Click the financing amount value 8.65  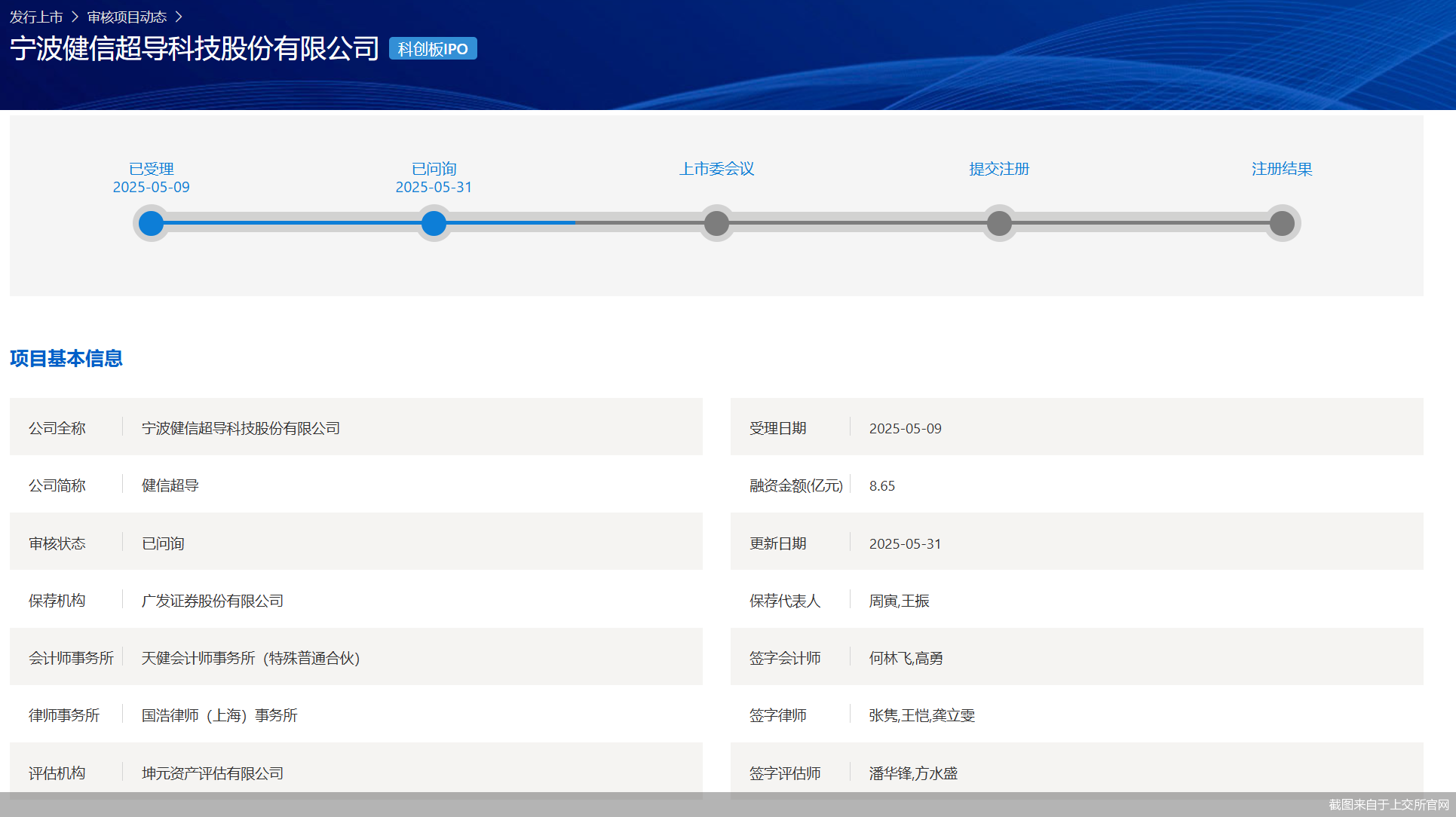tap(881, 486)
